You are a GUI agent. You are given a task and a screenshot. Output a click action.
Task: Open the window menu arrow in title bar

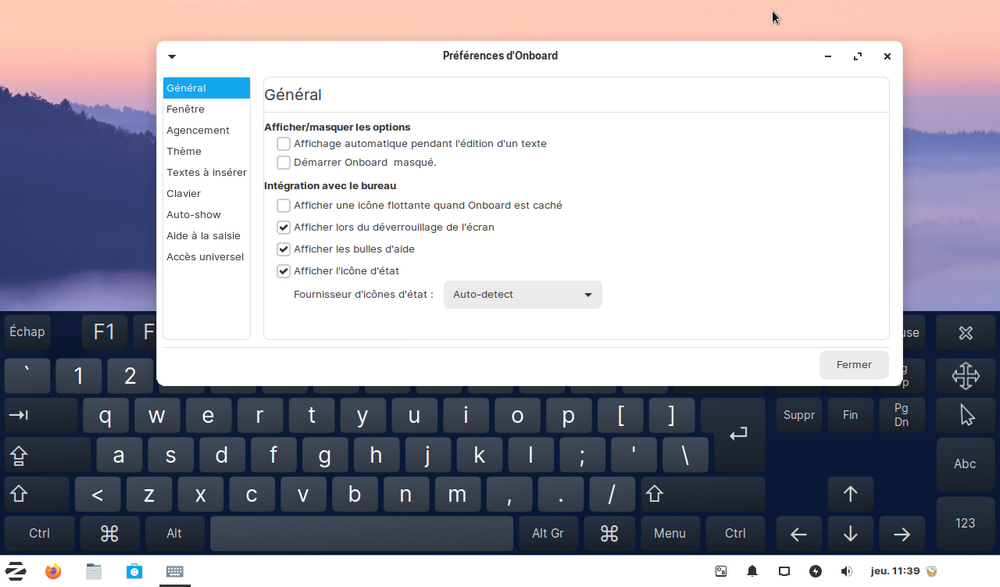[172, 57]
